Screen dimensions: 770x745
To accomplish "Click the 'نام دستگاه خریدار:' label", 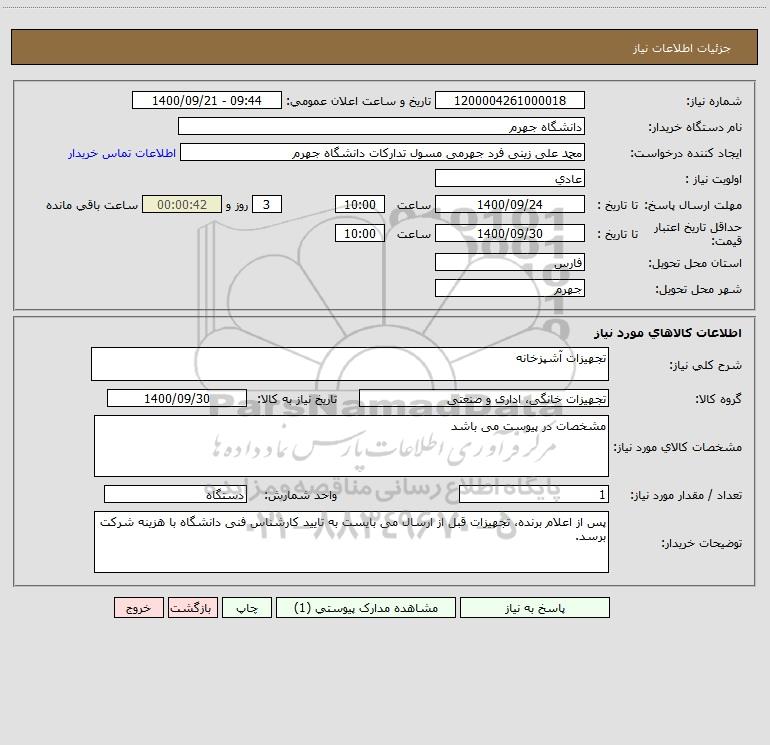I will (x=695, y=128).
